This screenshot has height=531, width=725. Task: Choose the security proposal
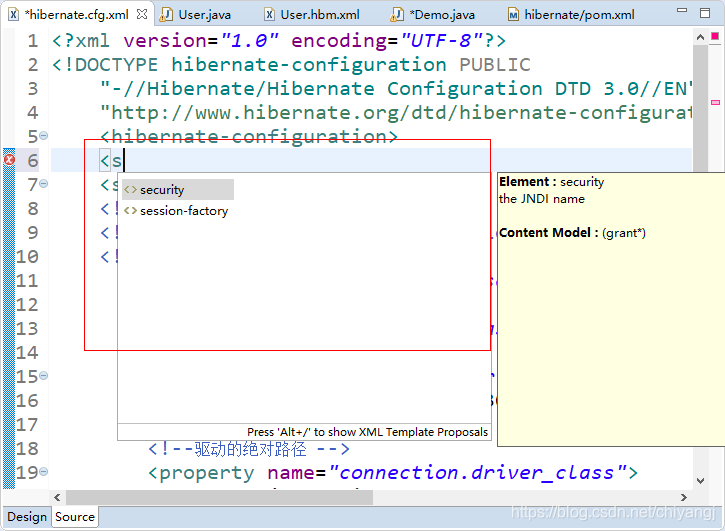tap(178, 190)
